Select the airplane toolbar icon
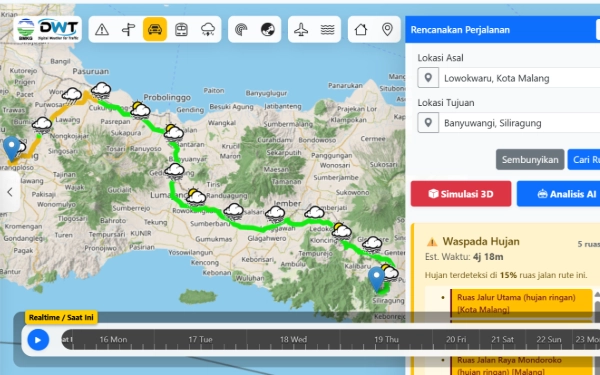 [301, 29]
